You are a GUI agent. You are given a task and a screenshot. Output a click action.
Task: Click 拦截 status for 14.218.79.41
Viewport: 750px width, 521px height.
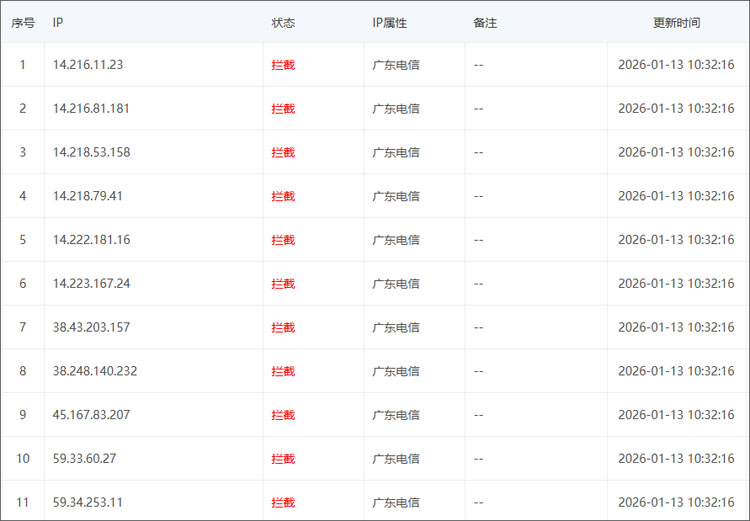[x=283, y=196]
